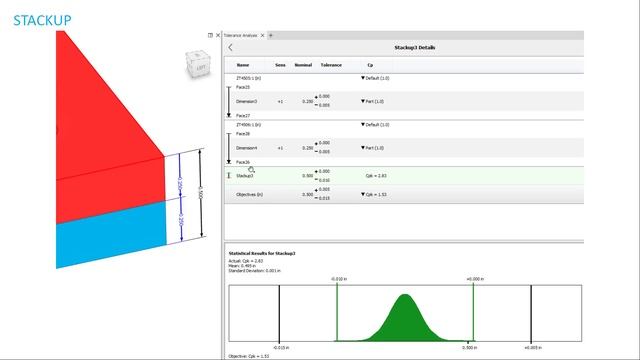This screenshot has width=640, height=360.
Task: Click the Stackup3 row icon
Action: (x=229, y=176)
